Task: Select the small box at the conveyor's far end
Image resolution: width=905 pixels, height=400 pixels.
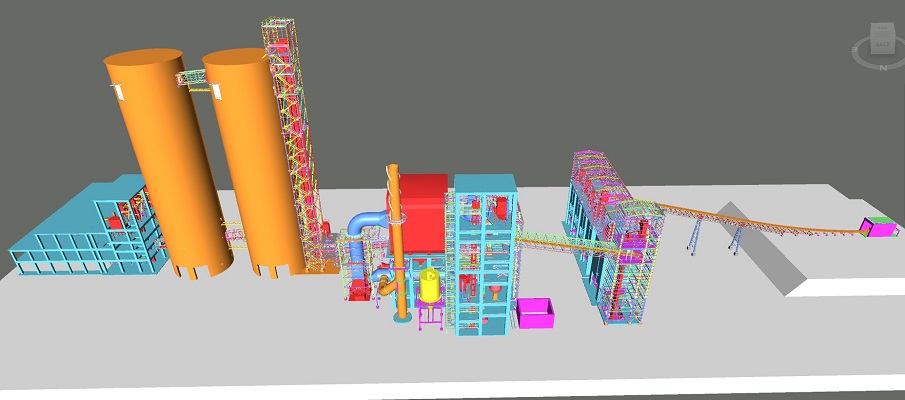Action: pos(877,227)
